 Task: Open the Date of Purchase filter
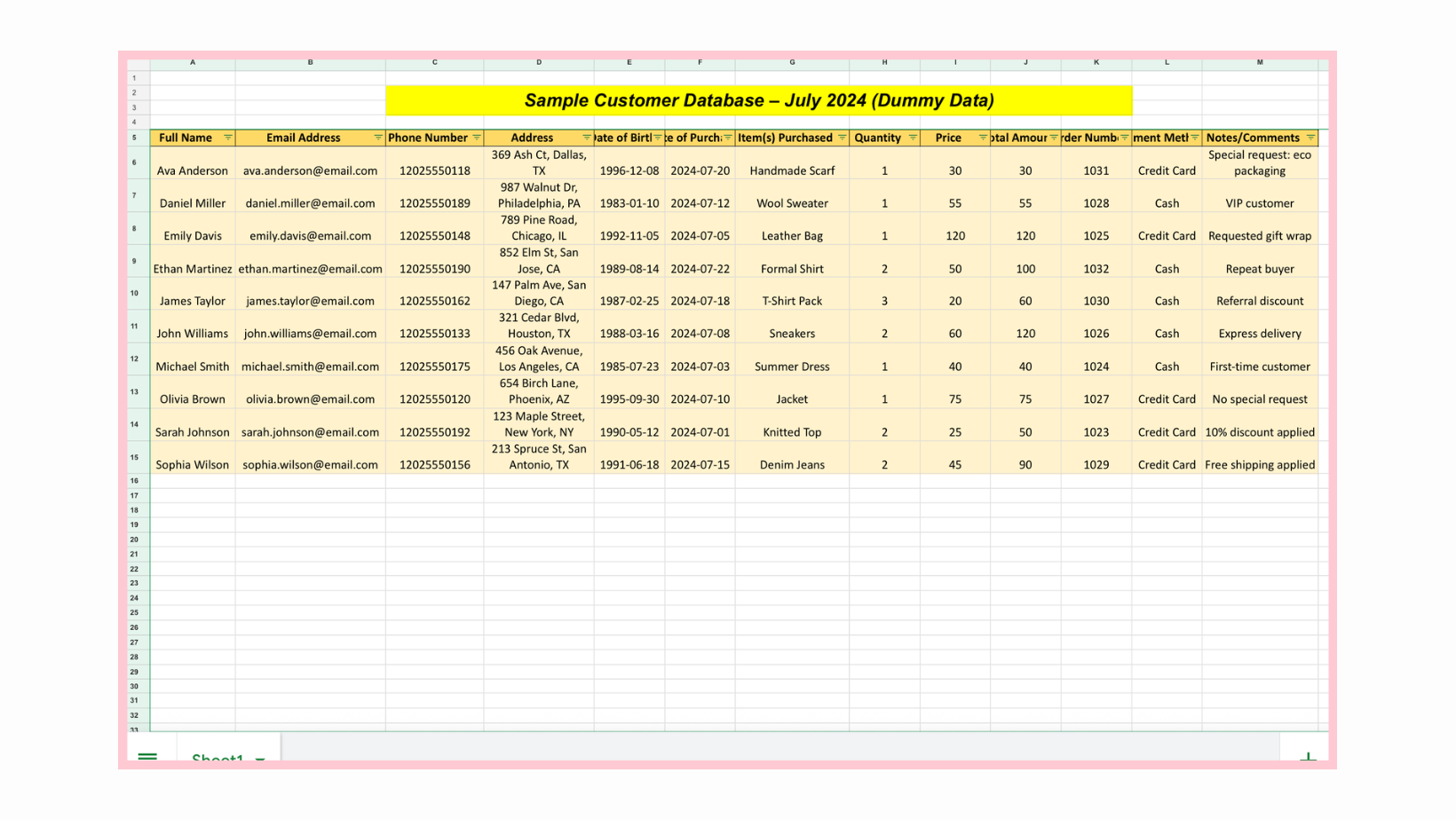[728, 138]
